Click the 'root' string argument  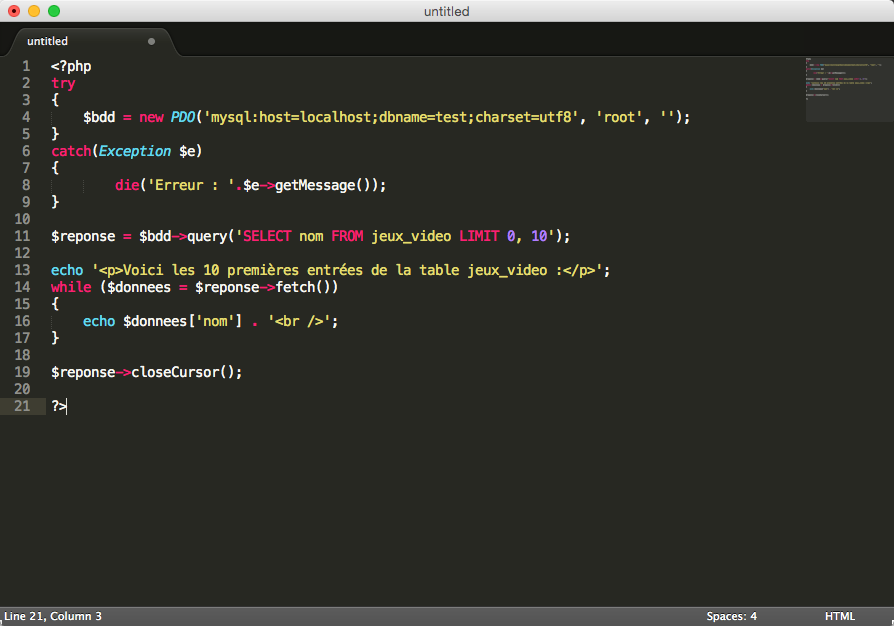[x=619, y=117]
